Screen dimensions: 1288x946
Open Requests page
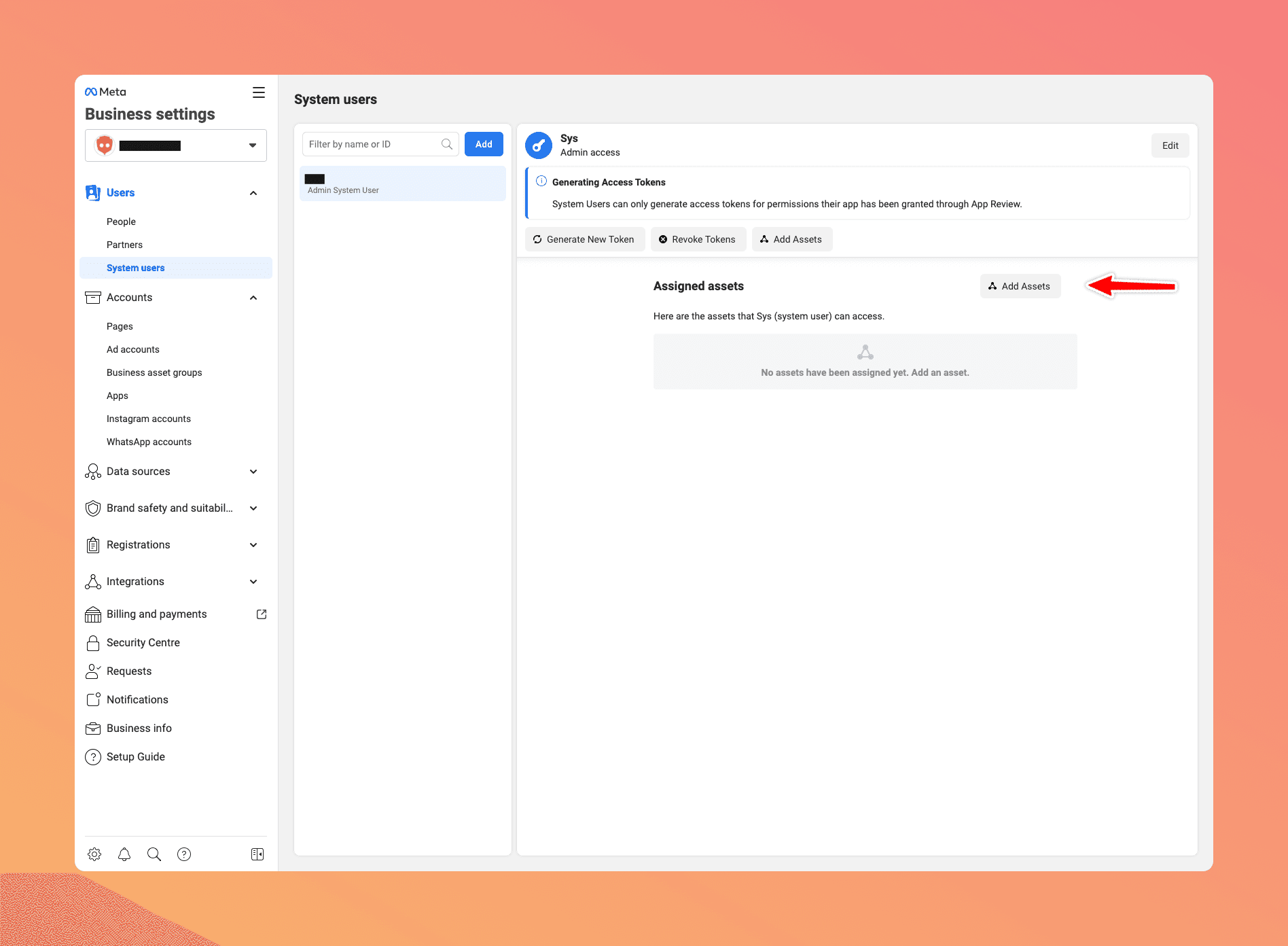(129, 671)
